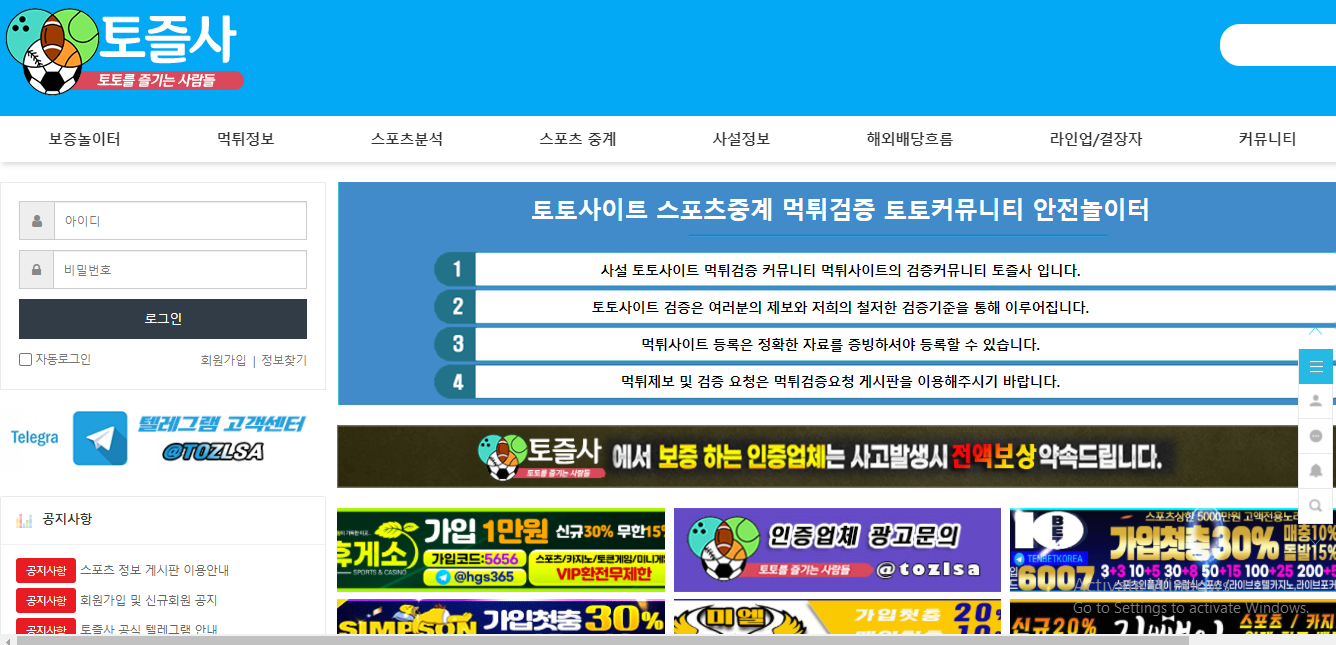The height and width of the screenshot is (645, 1336).
Task: Open the 먹튀정보 menu
Action: 245,139
